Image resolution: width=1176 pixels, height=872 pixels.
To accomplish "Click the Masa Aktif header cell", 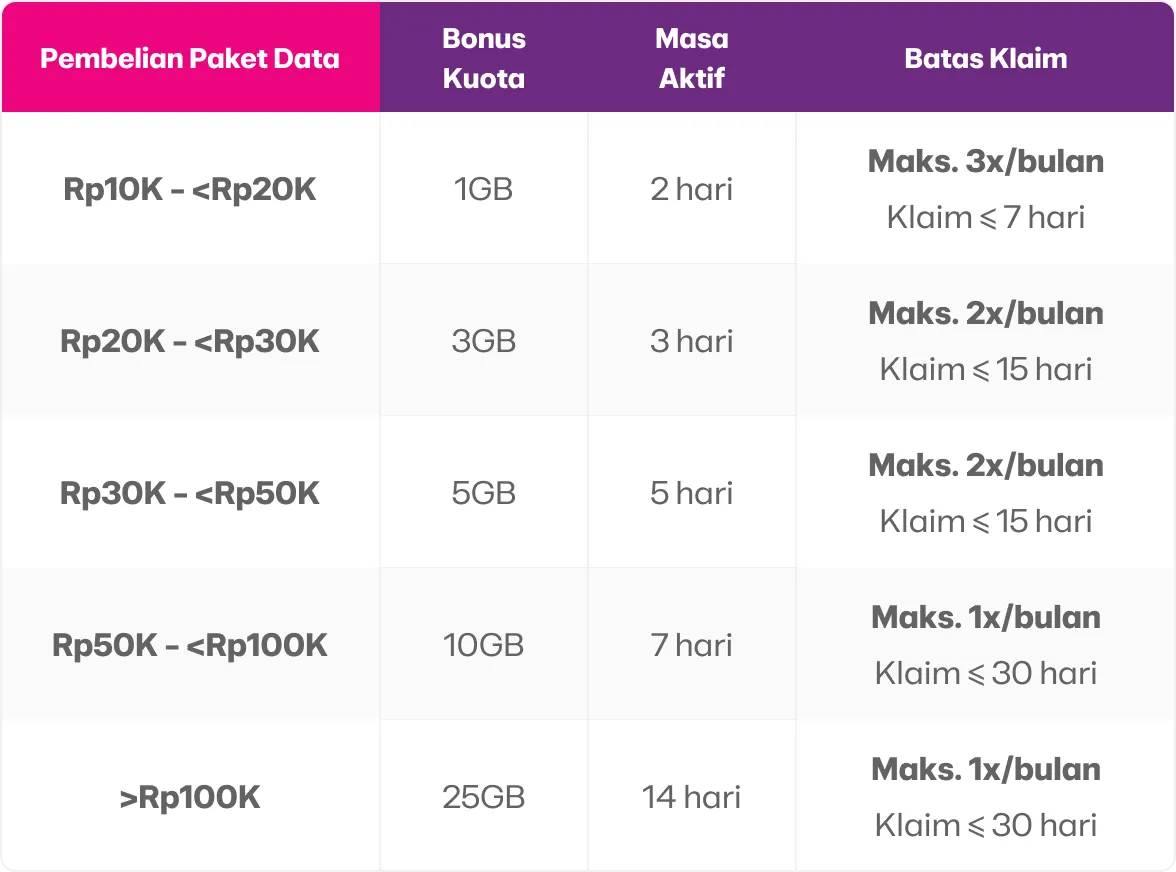I will pyautogui.click(x=692, y=58).
